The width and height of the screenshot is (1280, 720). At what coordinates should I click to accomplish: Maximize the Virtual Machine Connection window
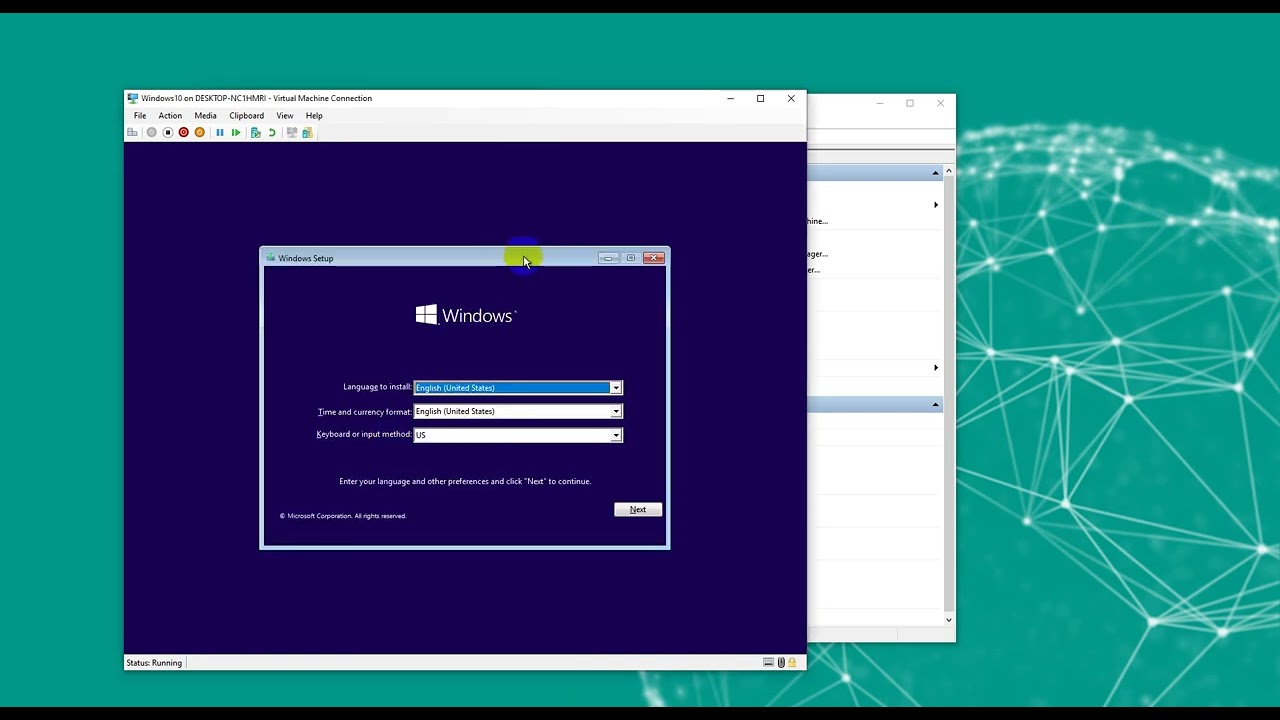(x=761, y=98)
